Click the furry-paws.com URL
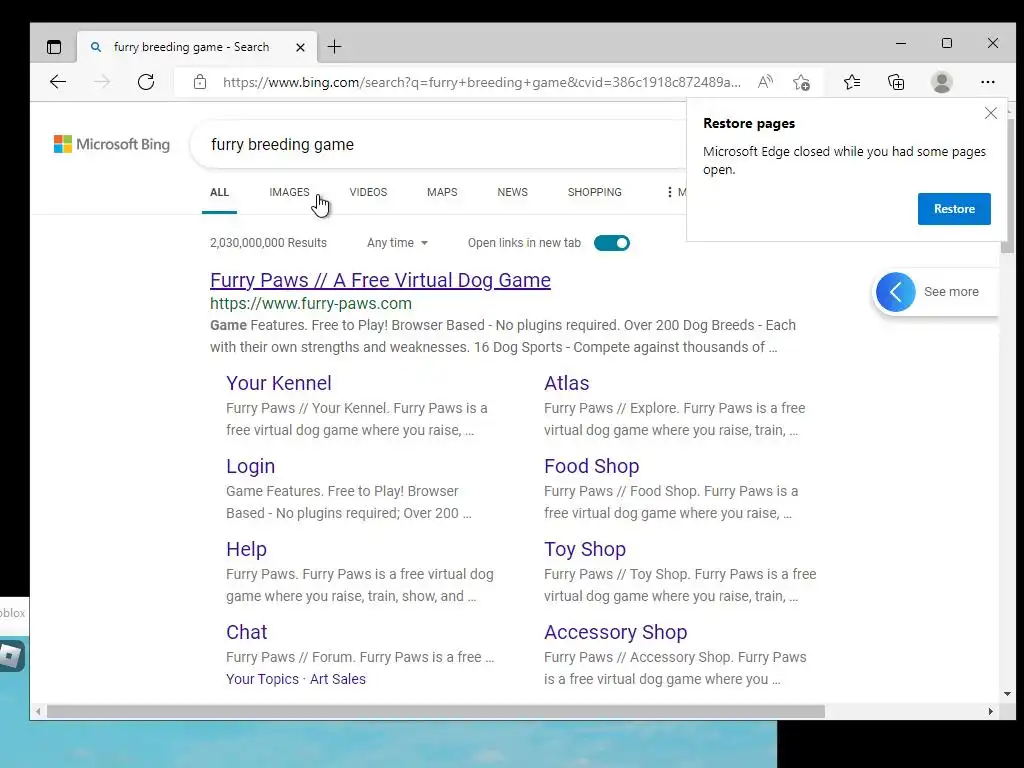This screenshot has height=768, width=1024. [311, 304]
